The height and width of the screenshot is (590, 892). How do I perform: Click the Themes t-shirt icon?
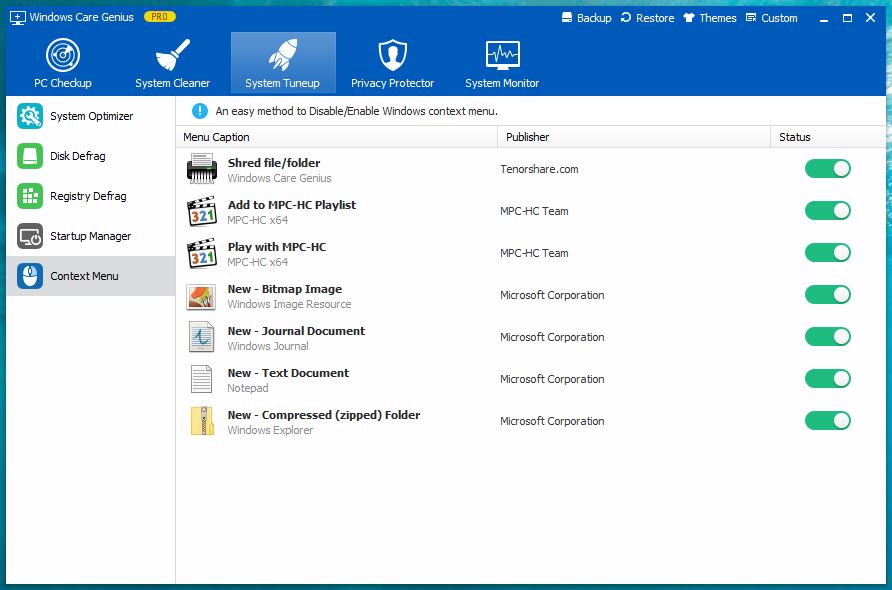[689, 17]
